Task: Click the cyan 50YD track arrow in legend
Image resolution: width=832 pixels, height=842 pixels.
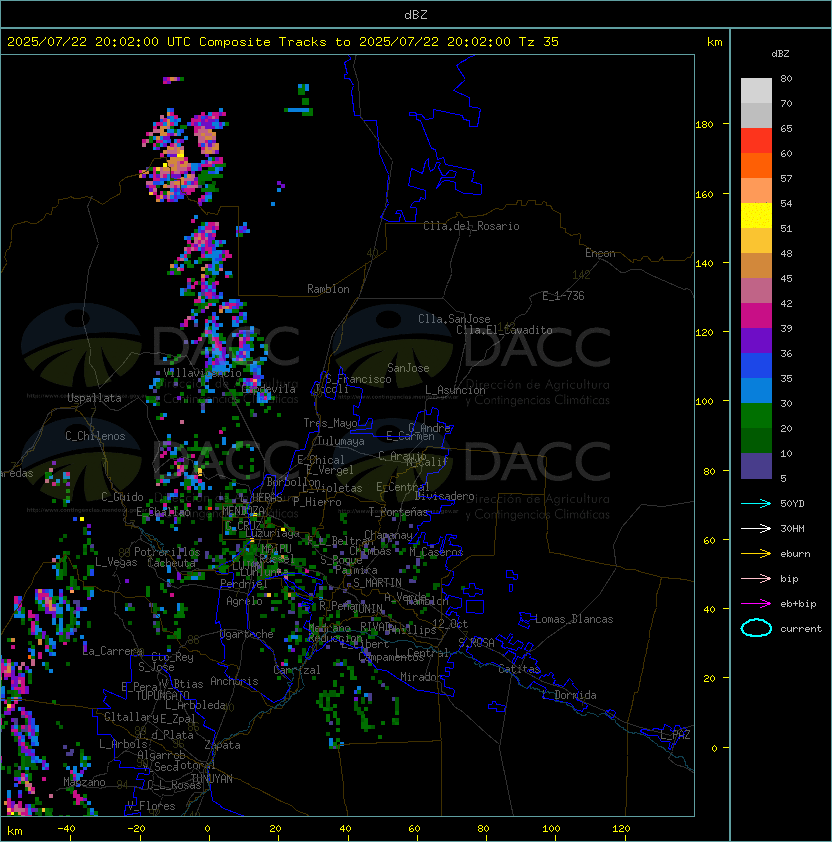Action: coord(756,504)
